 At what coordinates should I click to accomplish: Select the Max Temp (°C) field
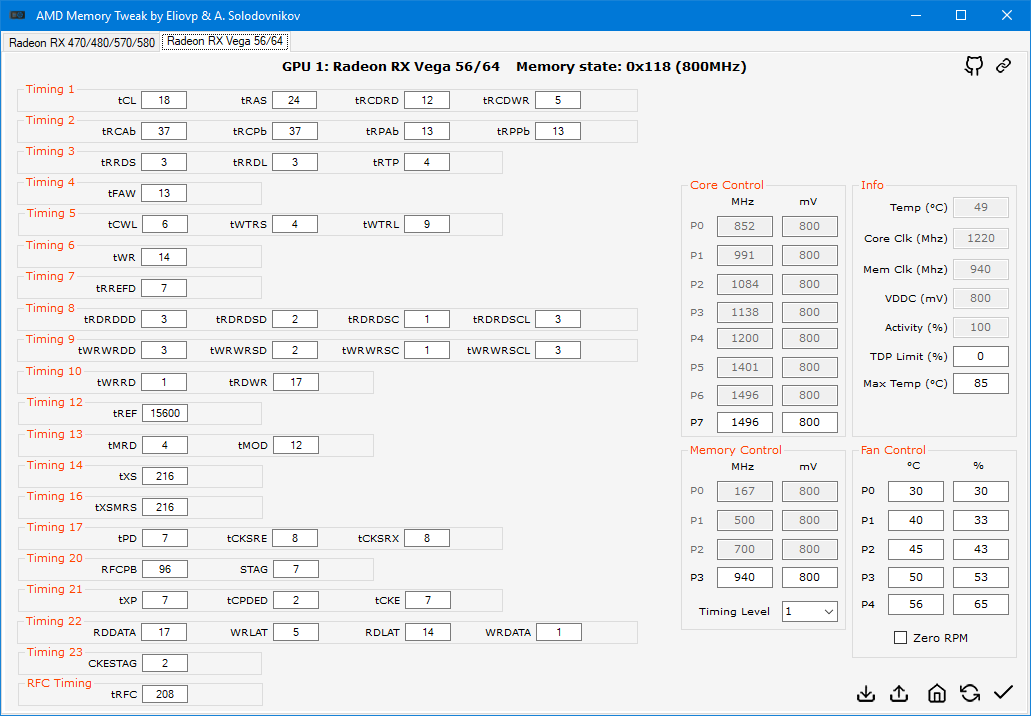[x=980, y=383]
